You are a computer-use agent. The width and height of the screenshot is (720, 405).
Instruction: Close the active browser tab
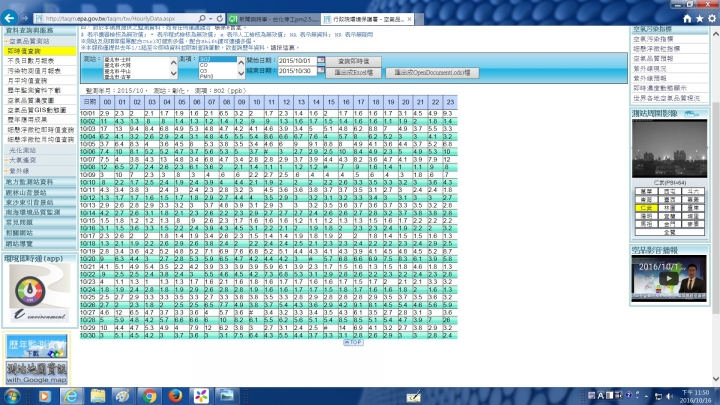click(x=409, y=19)
